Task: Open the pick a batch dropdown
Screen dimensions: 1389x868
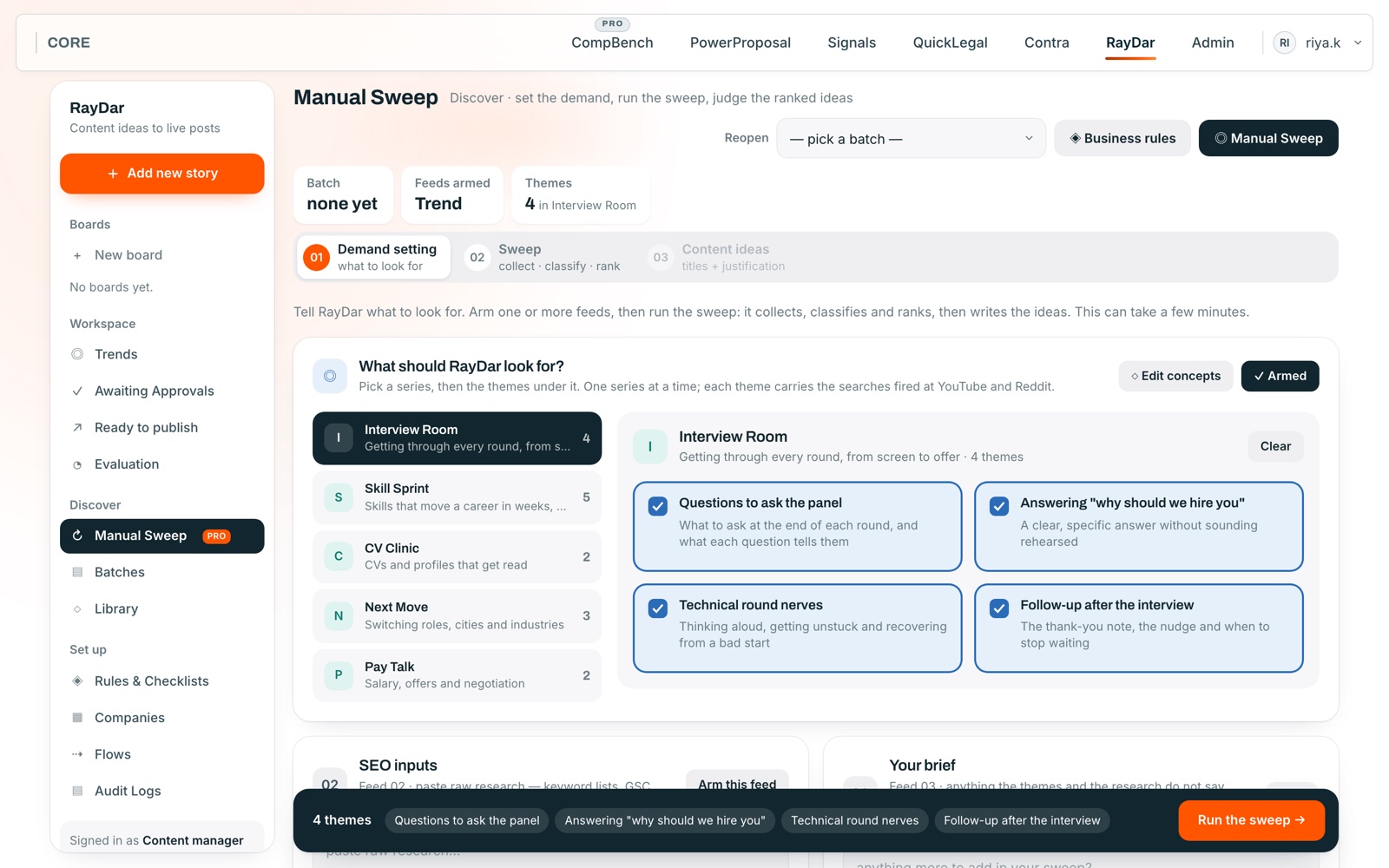Action: pyautogui.click(x=911, y=138)
